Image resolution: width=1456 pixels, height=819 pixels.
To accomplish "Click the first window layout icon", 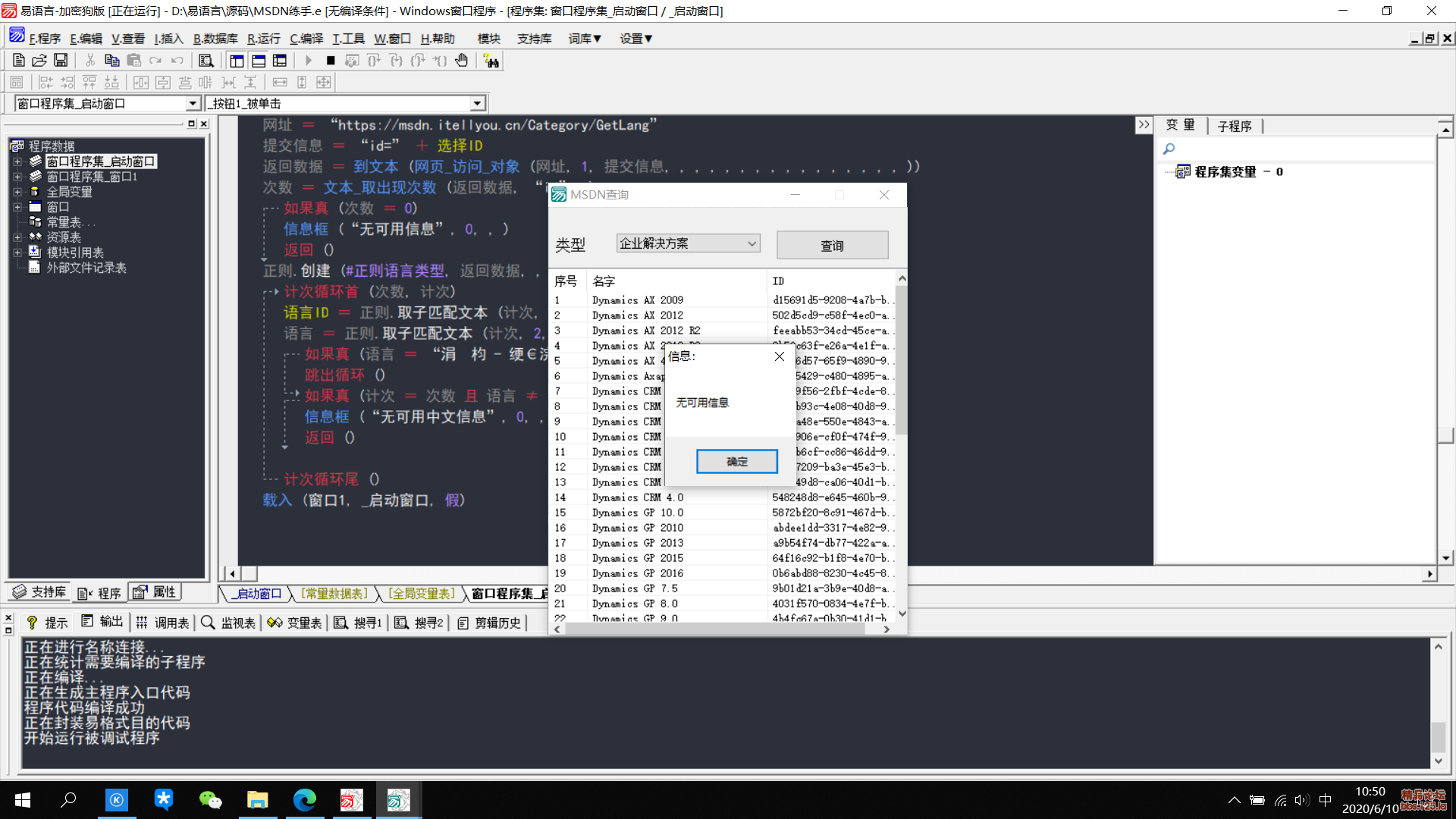I will pos(237,61).
